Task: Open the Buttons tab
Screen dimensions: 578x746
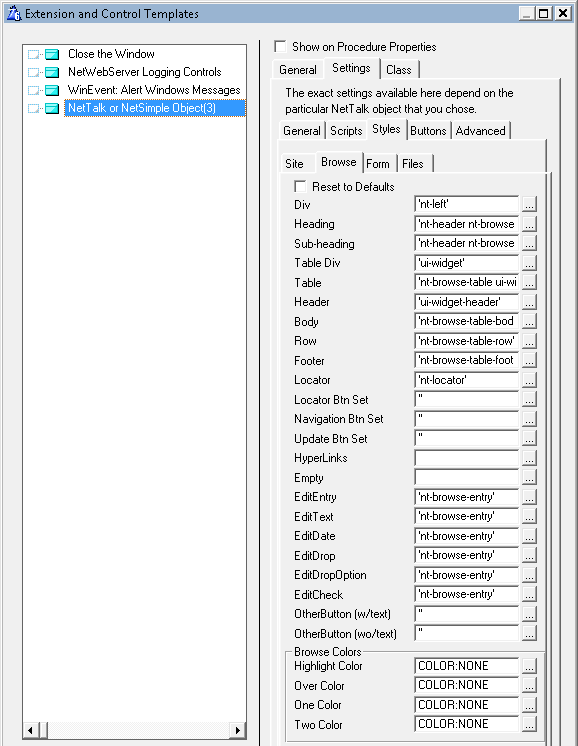Action: [428, 131]
